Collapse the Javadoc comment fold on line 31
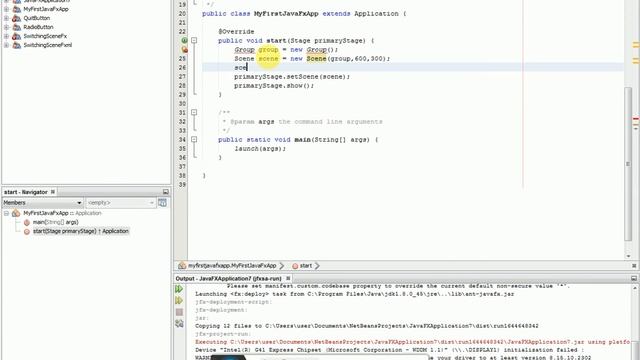 tap(194, 112)
